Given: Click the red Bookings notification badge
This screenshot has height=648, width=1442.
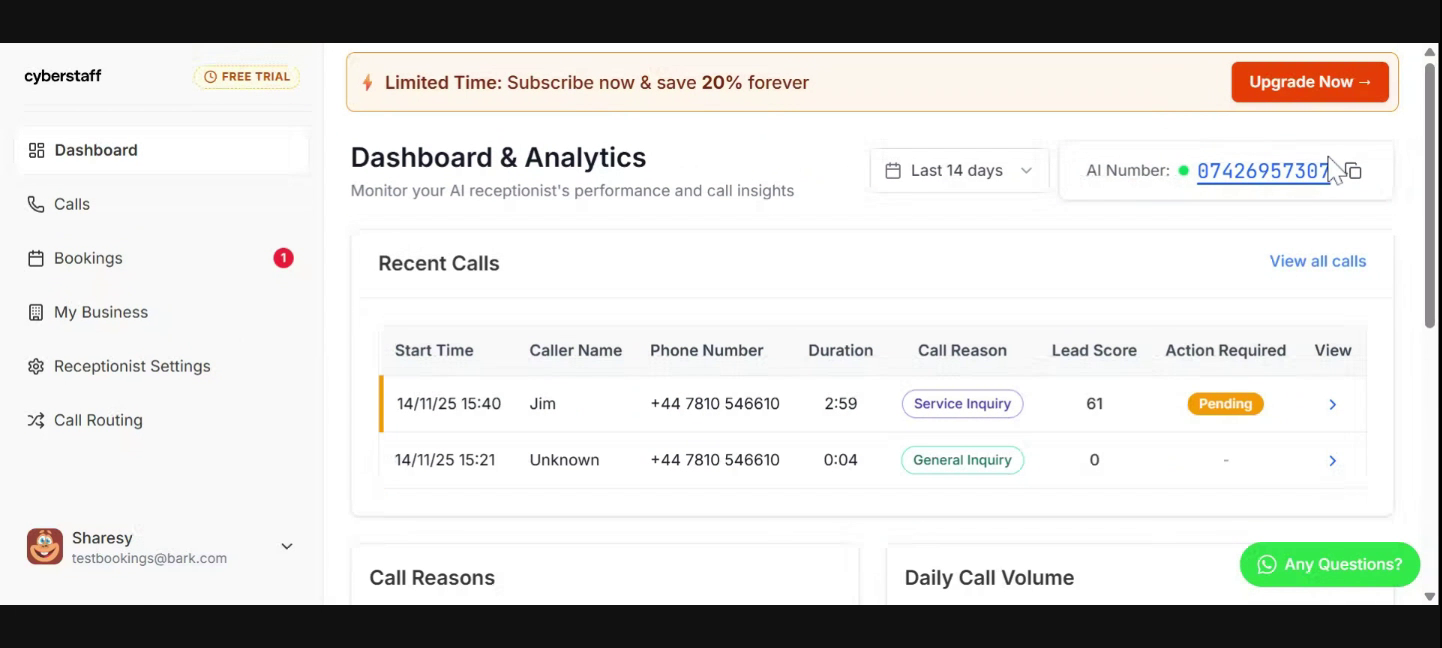Looking at the screenshot, I should tap(283, 258).
